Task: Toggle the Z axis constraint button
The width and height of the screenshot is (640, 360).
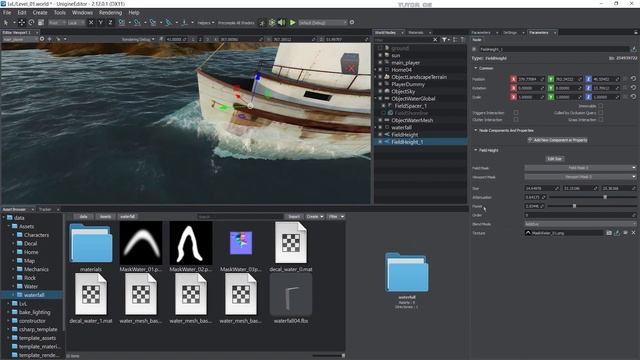Action: pyautogui.click(x=110, y=22)
